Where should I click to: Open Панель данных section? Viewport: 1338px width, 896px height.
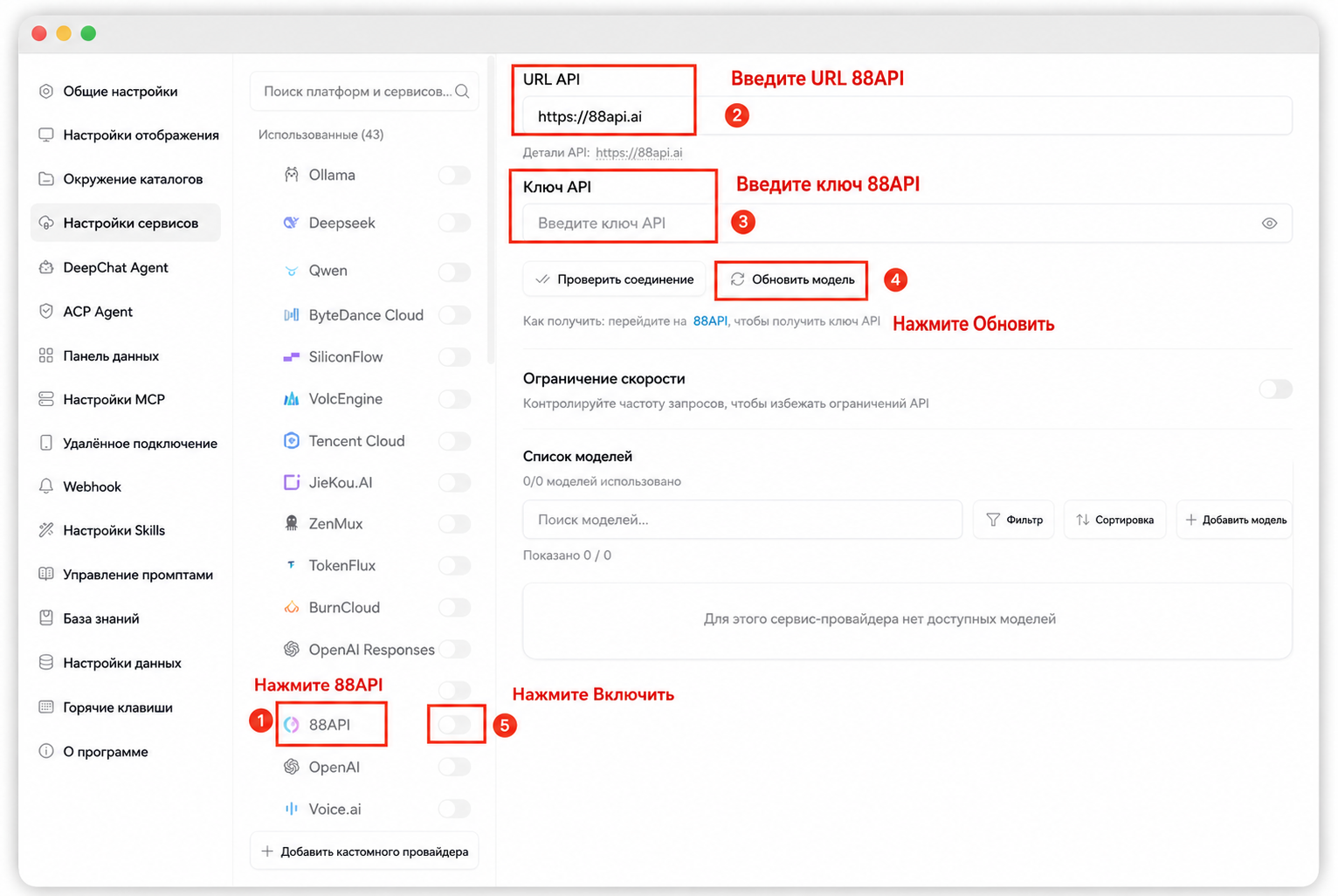126,355
